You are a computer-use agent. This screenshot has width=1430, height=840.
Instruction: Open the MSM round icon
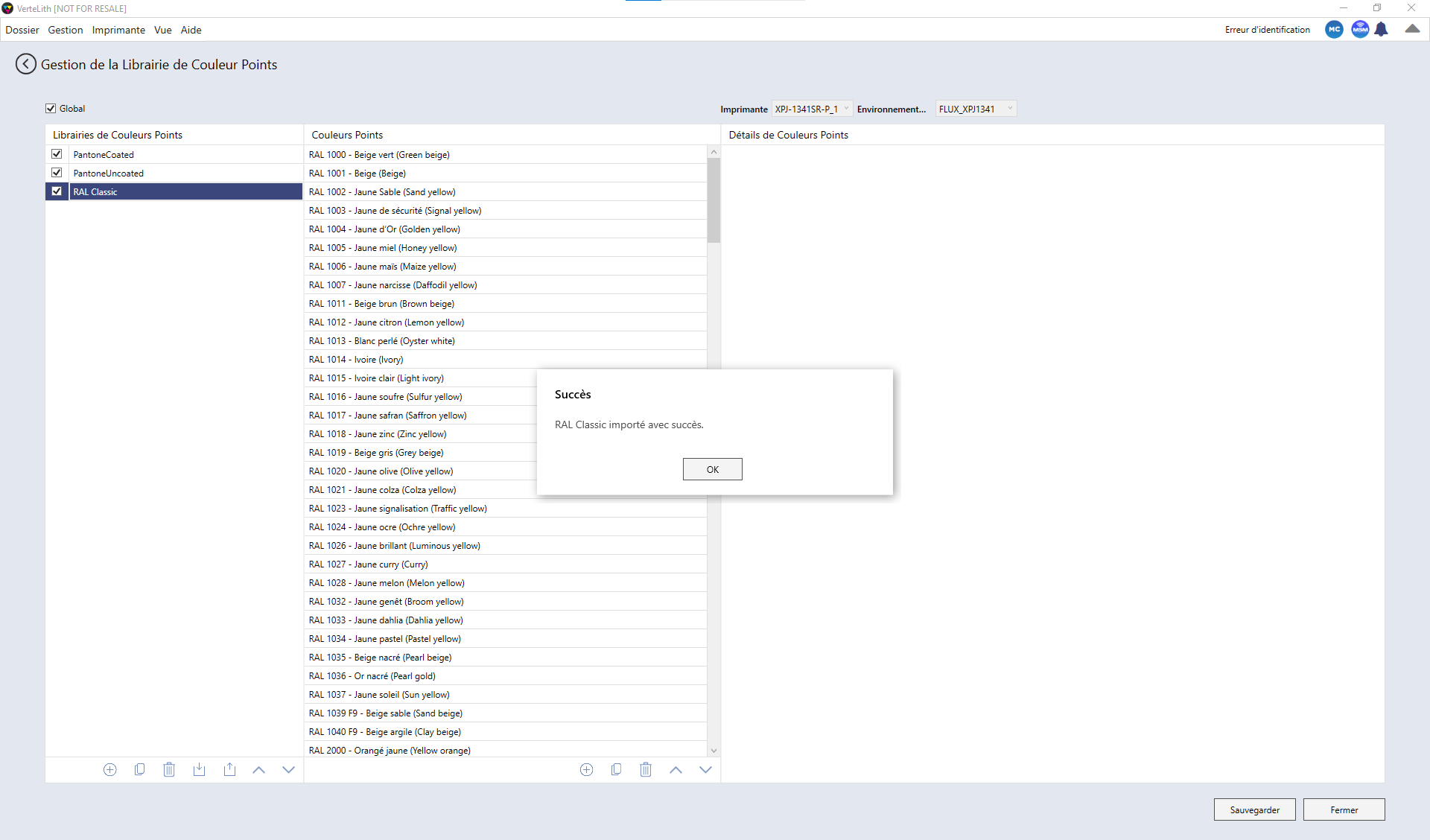point(1360,30)
